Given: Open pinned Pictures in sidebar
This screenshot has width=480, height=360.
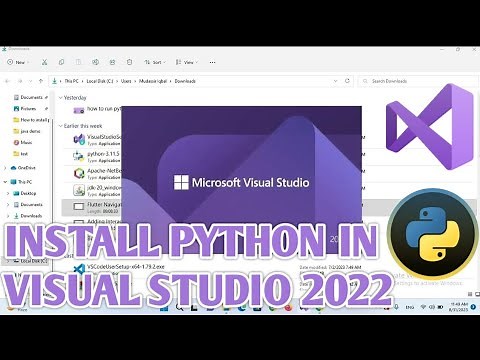Looking at the screenshot, I should click(x=28, y=109).
